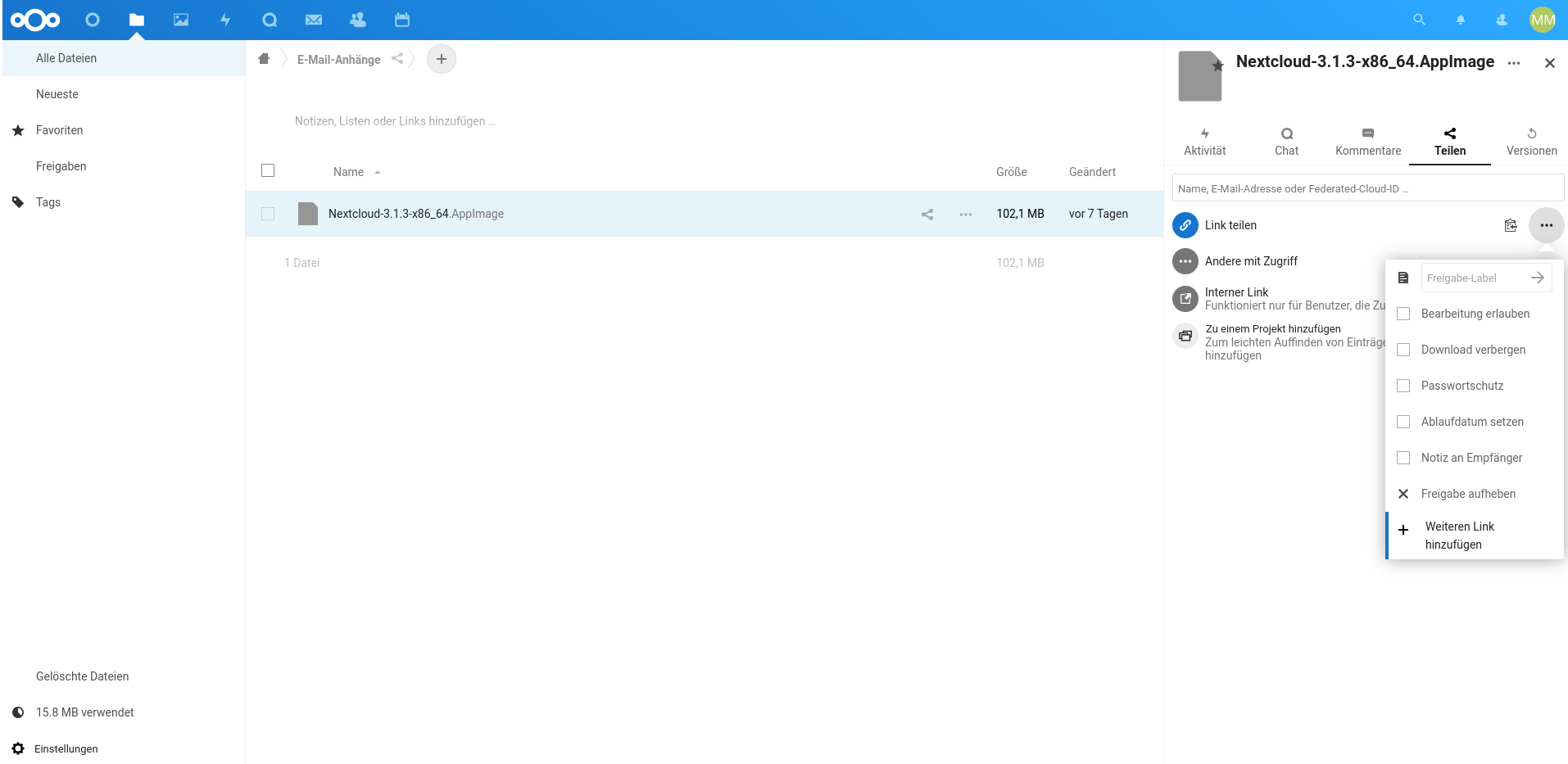Screen dimensions: 1568x764
Task: Click 15.8 MB verwendet quota
Action: tap(124, 712)
